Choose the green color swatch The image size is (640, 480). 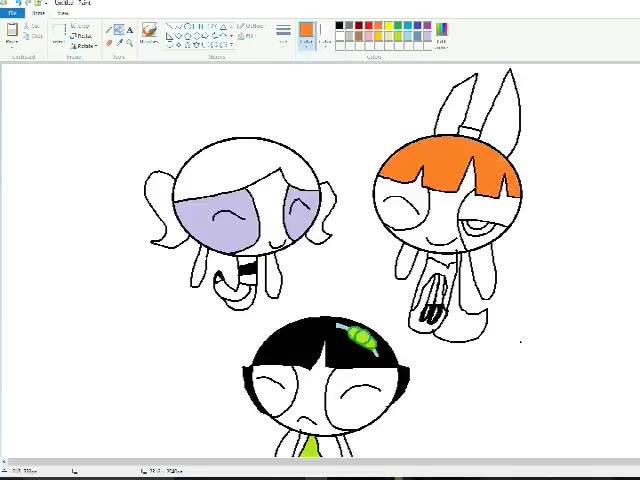(398, 26)
